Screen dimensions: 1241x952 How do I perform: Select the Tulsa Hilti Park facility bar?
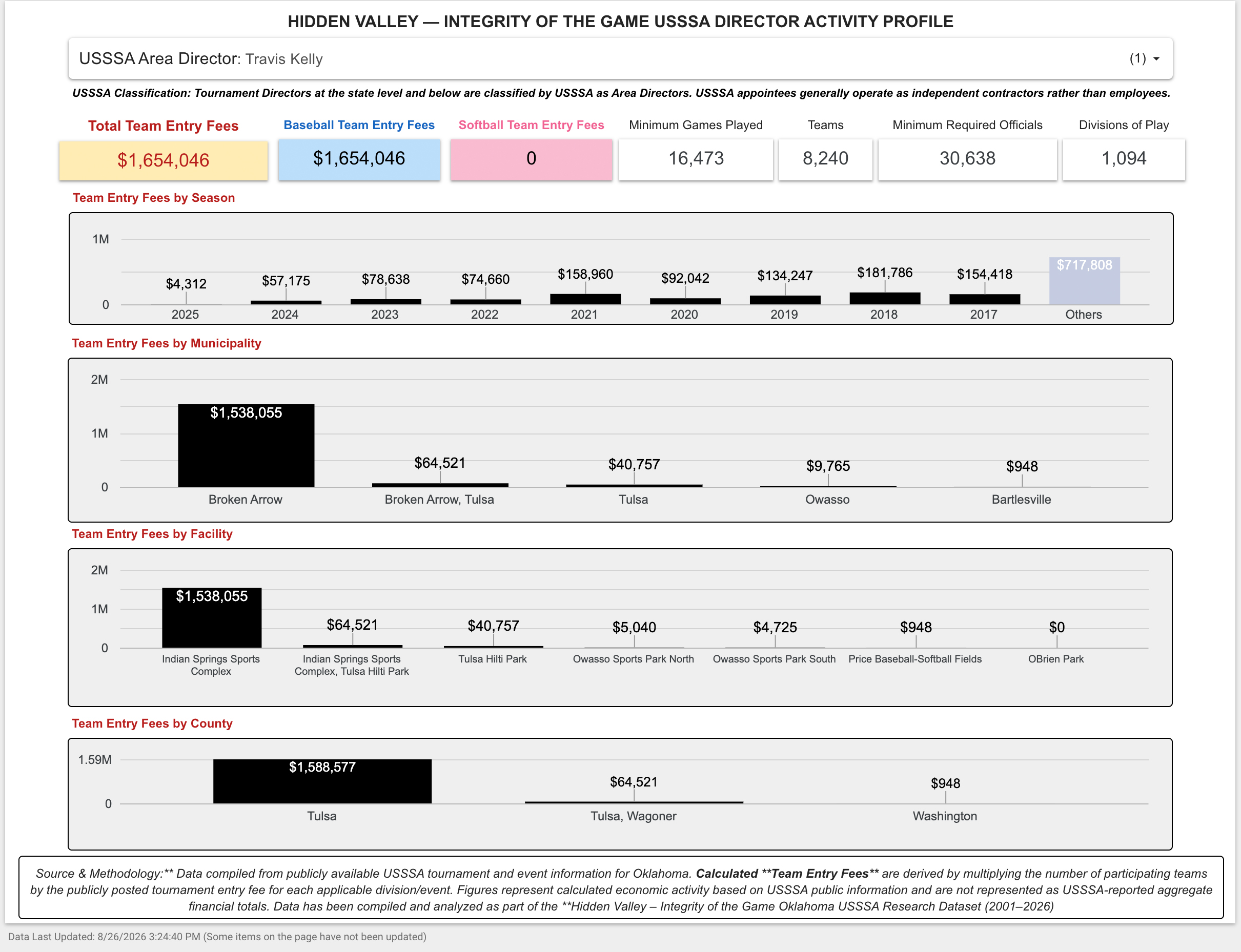493,647
